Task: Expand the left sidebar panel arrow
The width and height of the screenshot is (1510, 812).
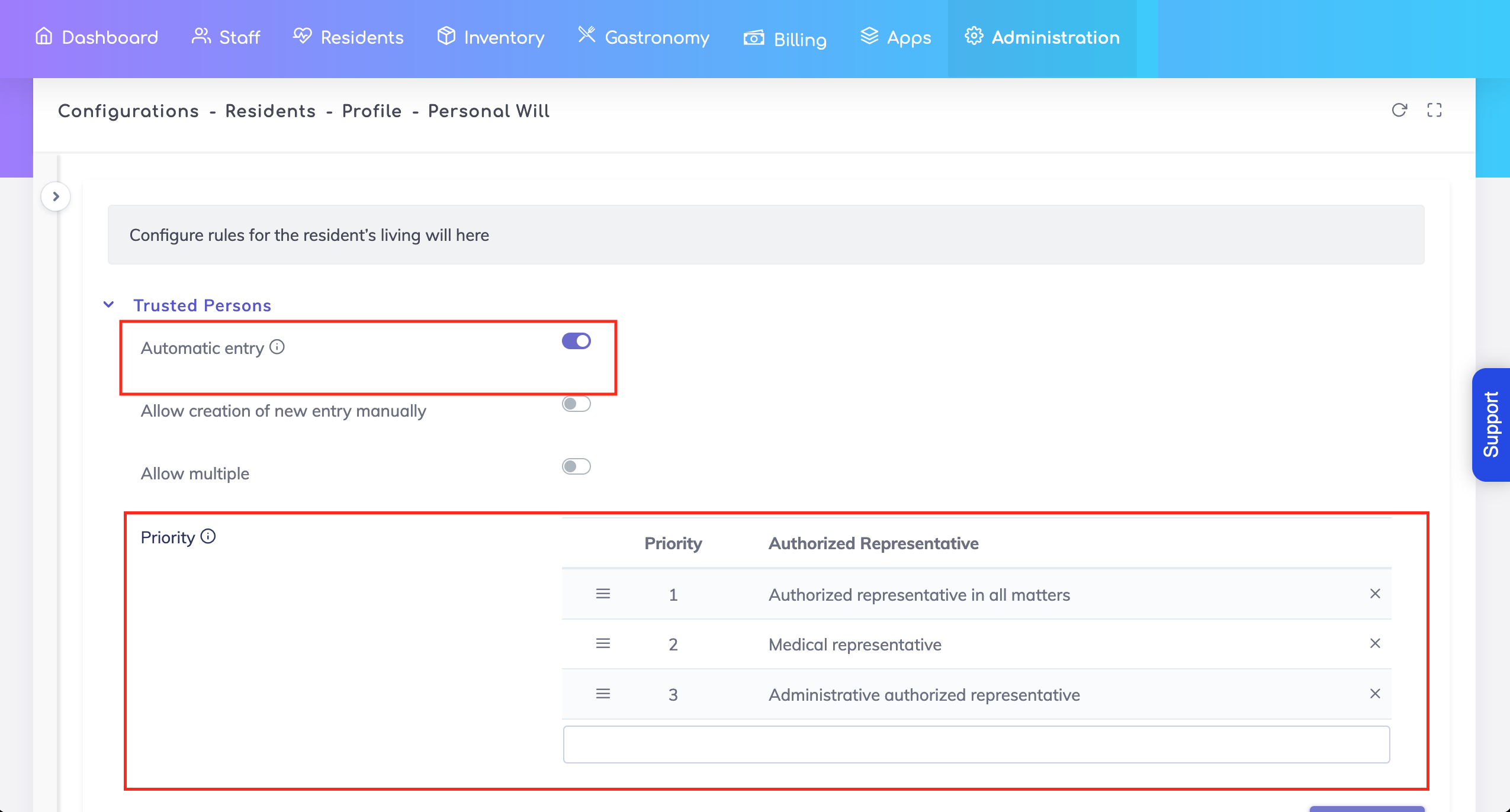Action: [x=56, y=196]
